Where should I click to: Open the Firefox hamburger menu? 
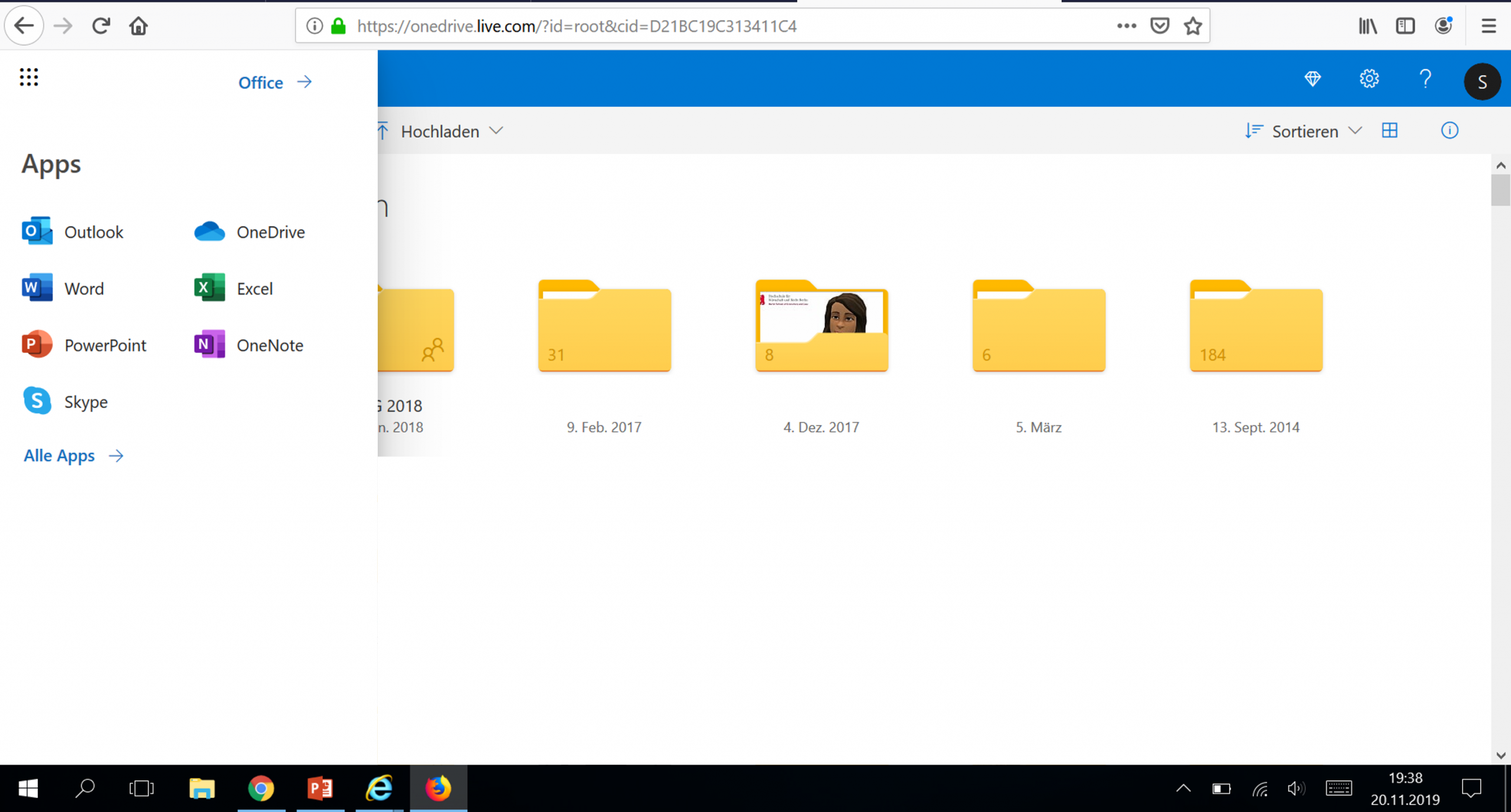coord(1488,26)
